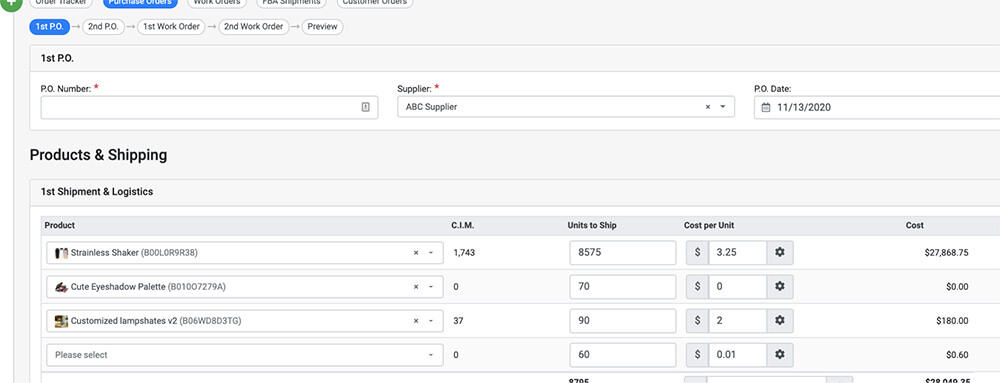Open the Please select product dropdown
Image resolution: width=1000 pixels, height=383 pixels.
tap(245, 355)
